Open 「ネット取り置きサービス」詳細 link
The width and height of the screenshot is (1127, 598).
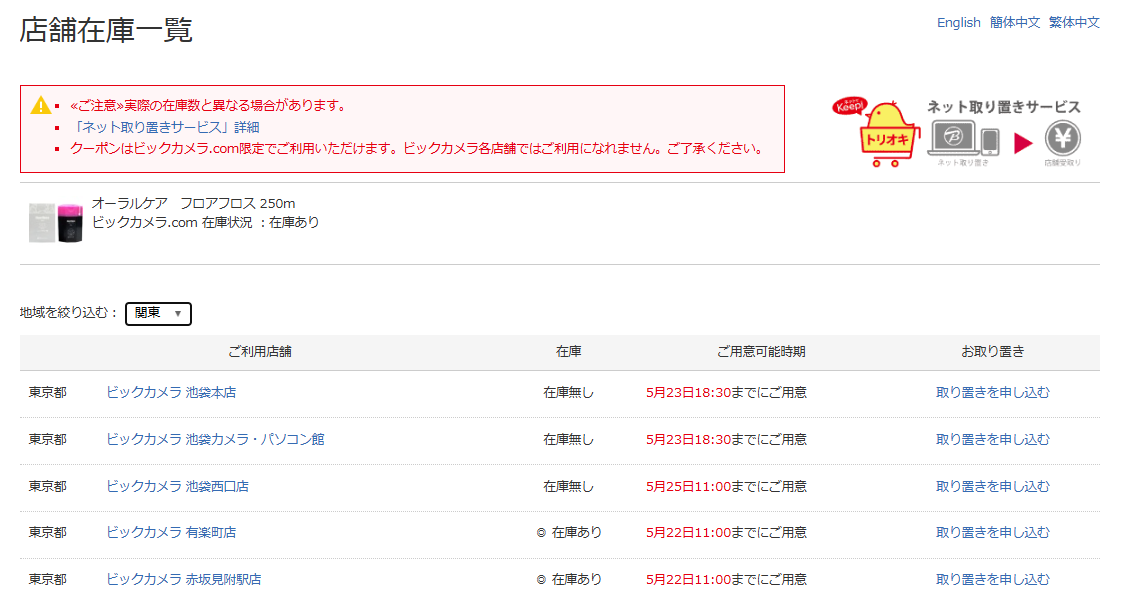tap(165, 127)
